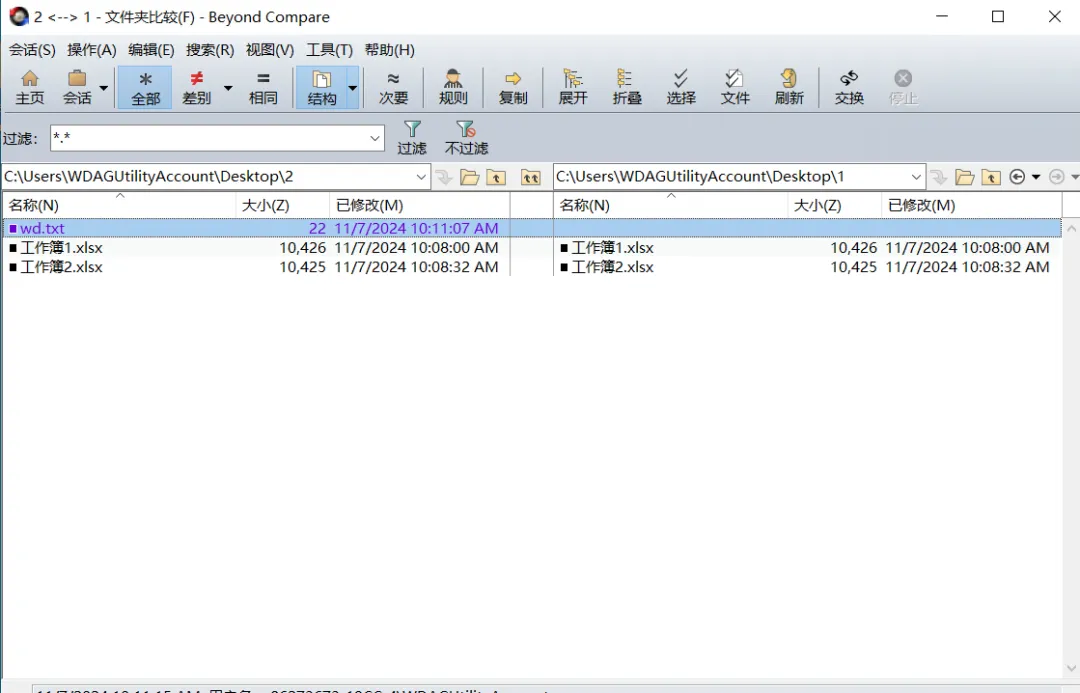Image resolution: width=1080 pixels, height=693 pixels.
Task: Click the 文件 files toolbar icon
Action: point(735,87)
